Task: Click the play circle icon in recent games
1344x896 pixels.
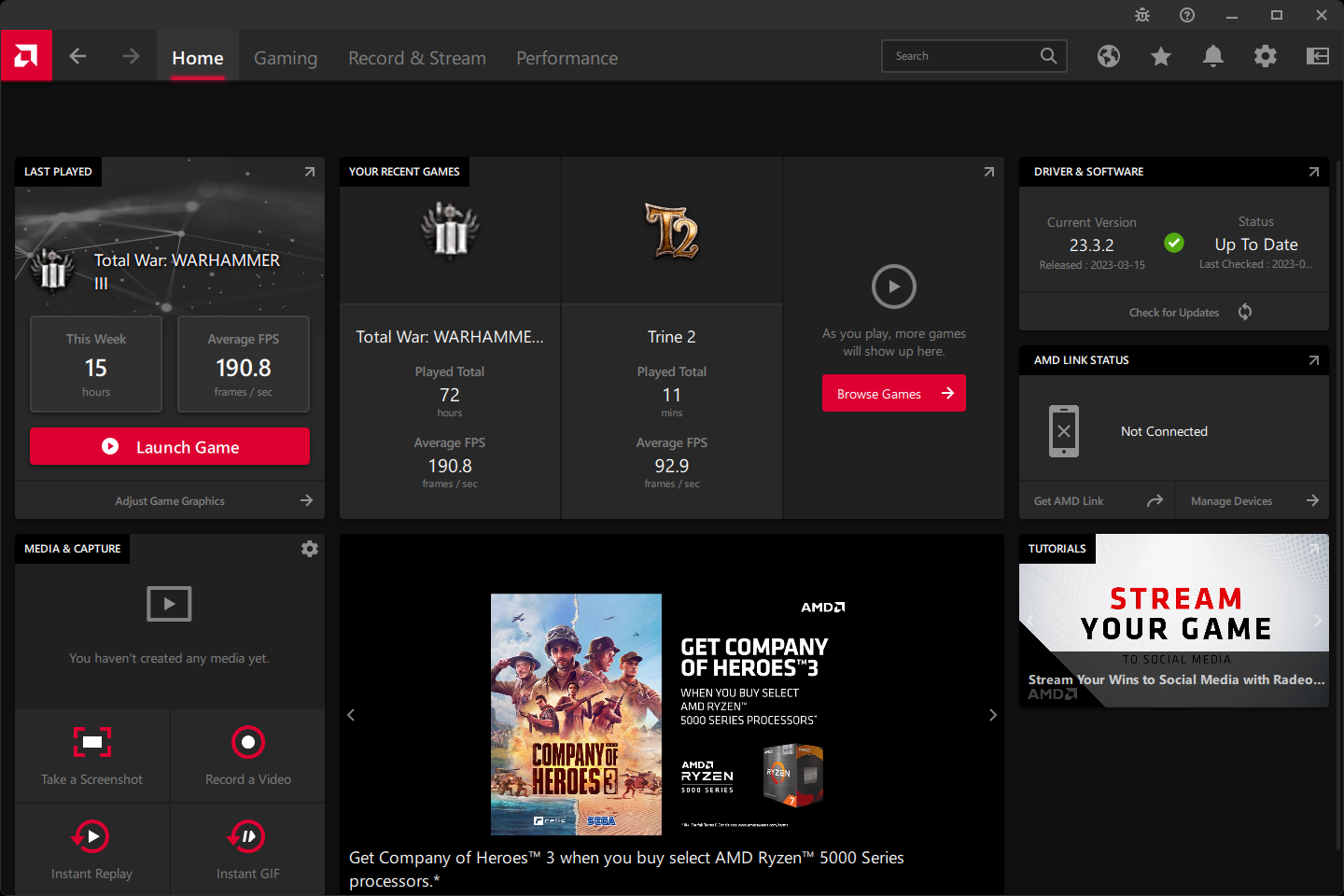Action: [894, 287]
